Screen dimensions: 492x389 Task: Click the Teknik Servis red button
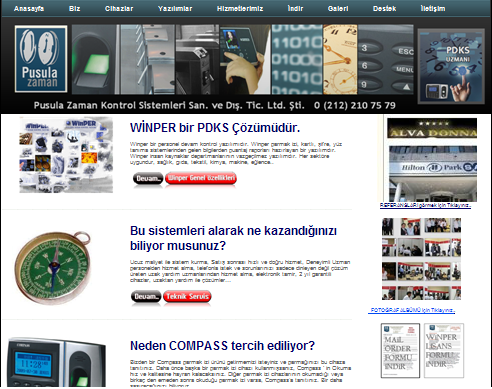click(187, 296)
